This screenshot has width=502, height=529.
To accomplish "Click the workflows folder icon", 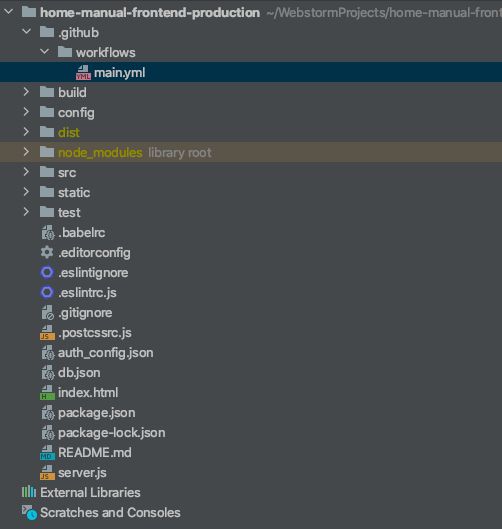I will click(65, 52).
